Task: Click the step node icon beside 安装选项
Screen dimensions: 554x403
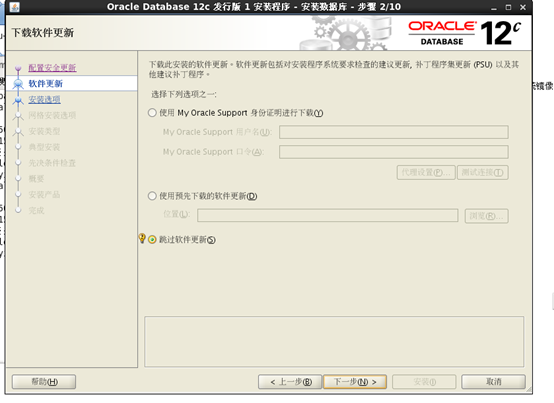Action: coord(18,100)
